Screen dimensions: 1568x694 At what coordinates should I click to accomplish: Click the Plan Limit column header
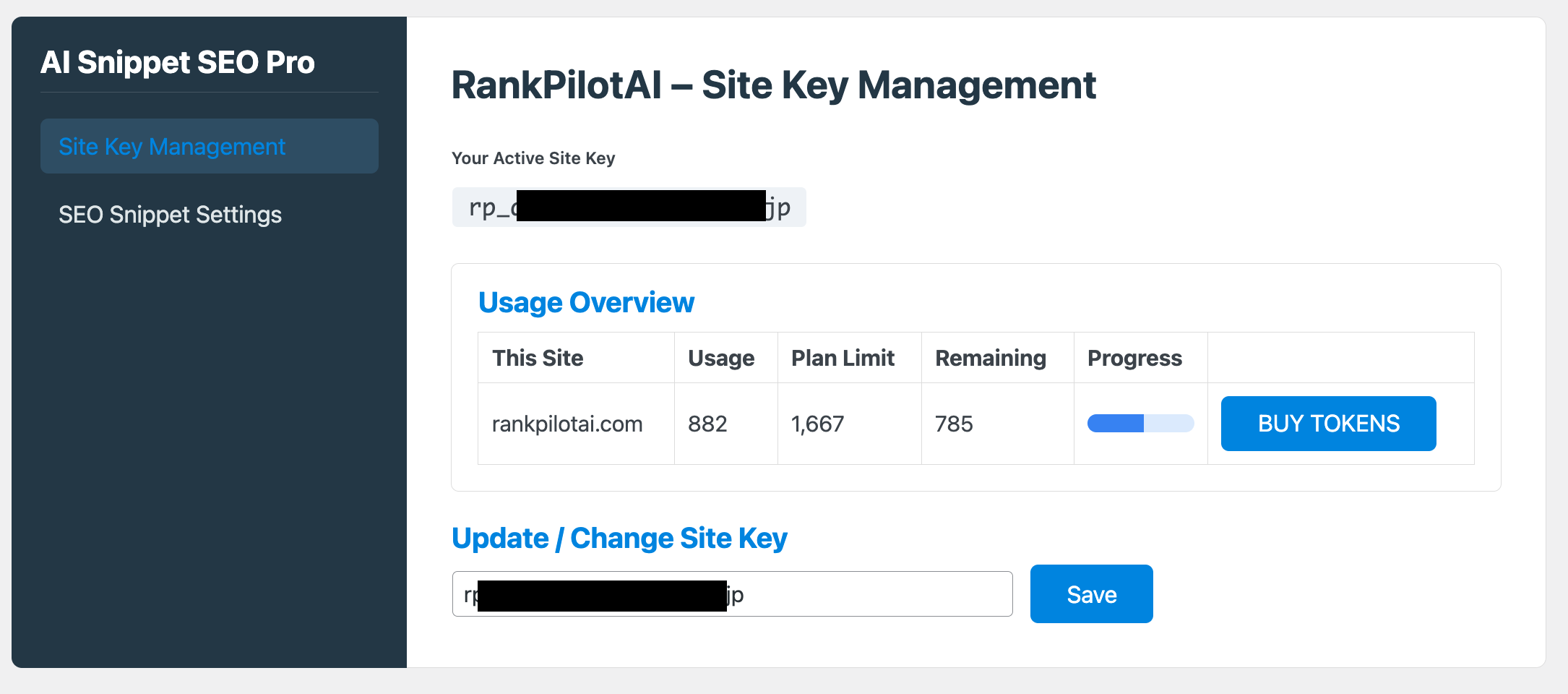(843, 357)
